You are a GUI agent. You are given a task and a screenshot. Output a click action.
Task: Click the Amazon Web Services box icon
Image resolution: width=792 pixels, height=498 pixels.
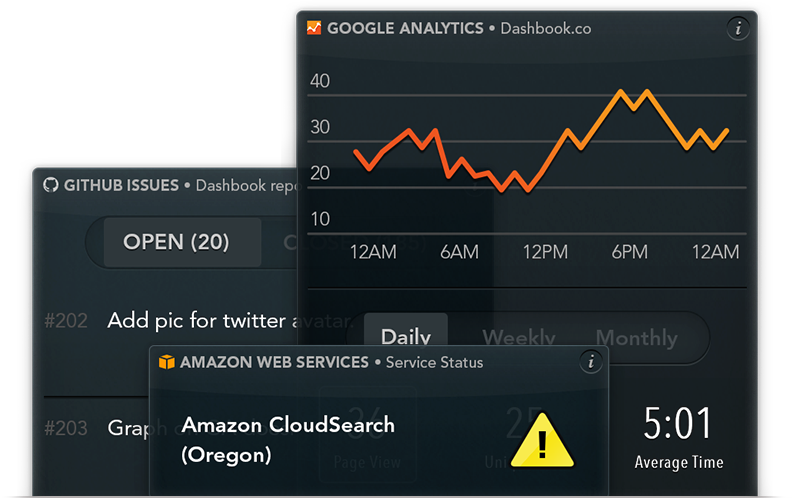click(x=166, y=362)
